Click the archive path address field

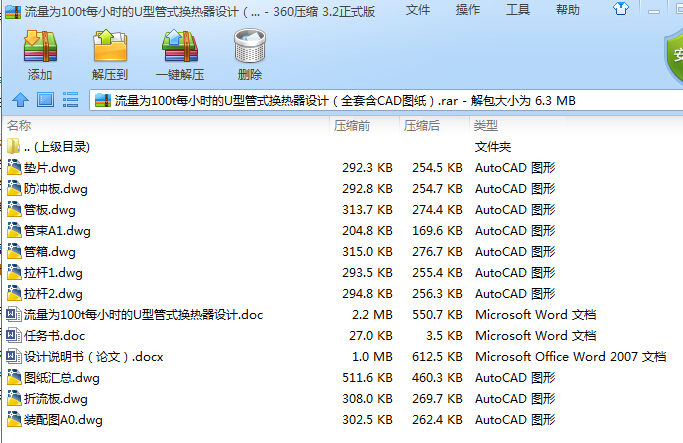click(386, 100)
